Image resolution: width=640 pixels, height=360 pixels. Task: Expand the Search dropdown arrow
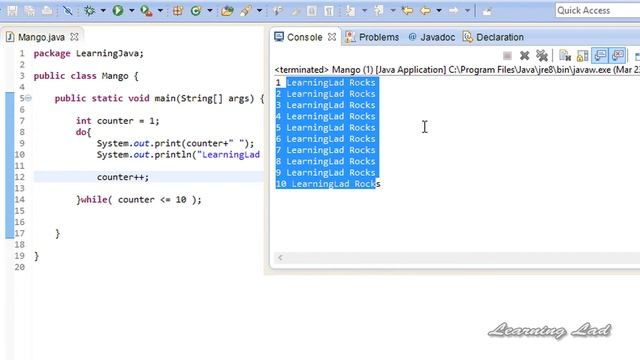tap(259, 11)
